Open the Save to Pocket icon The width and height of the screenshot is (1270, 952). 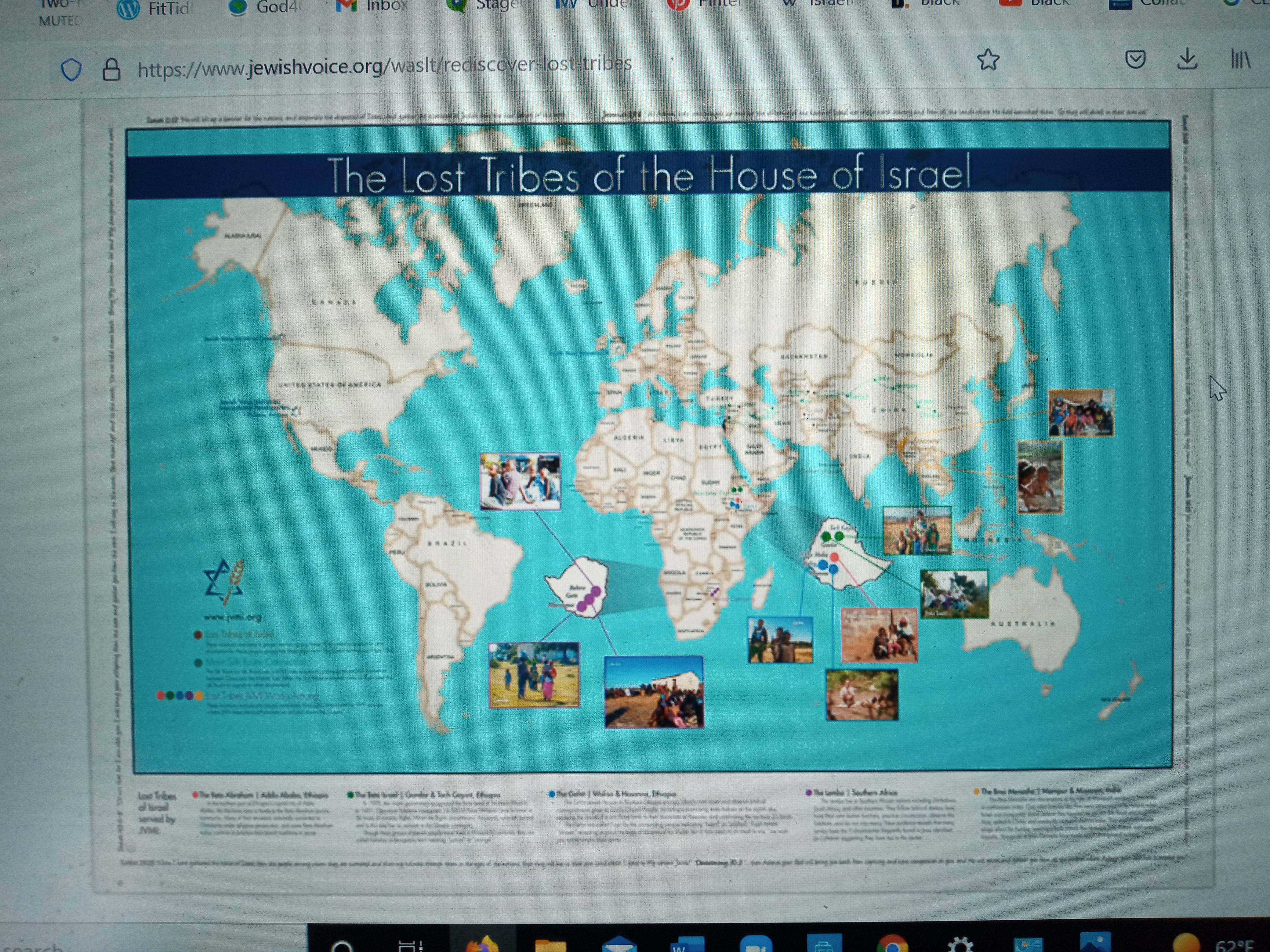[1135, 59]
